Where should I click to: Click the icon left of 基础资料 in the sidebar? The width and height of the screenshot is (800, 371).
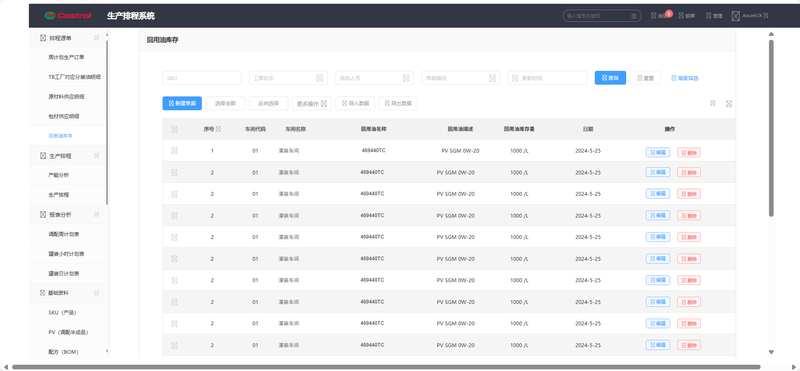(x=43, y=293)
